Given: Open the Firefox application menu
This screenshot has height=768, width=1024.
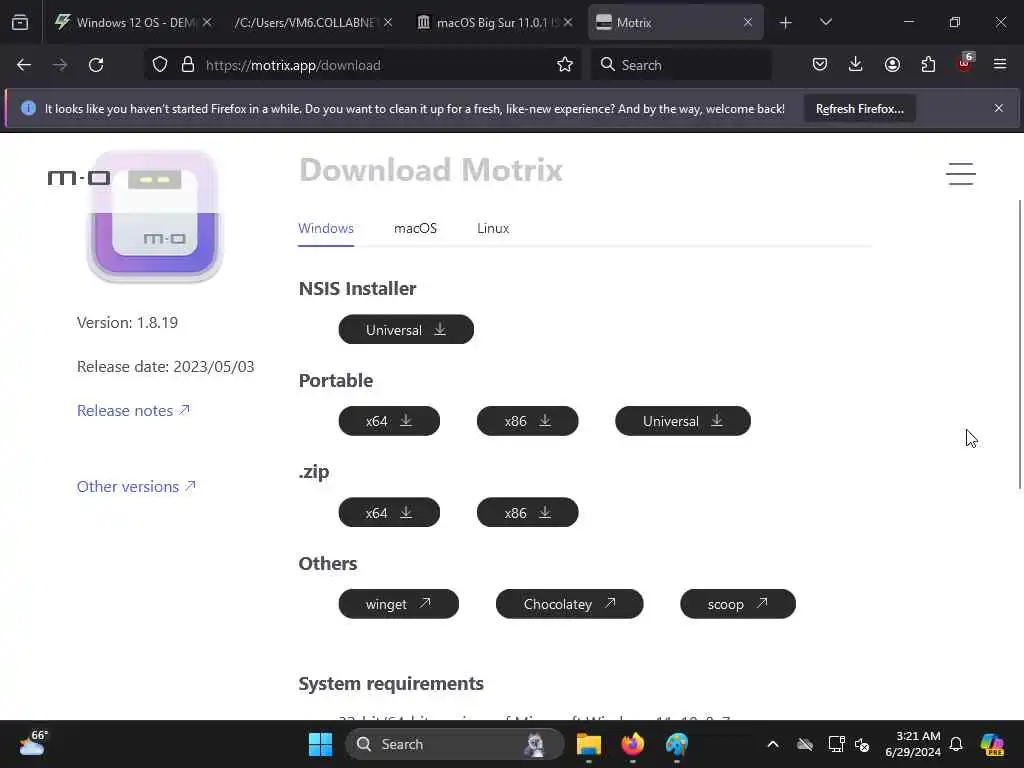Looking at the screenshot, I should [x=1000, y=65].
